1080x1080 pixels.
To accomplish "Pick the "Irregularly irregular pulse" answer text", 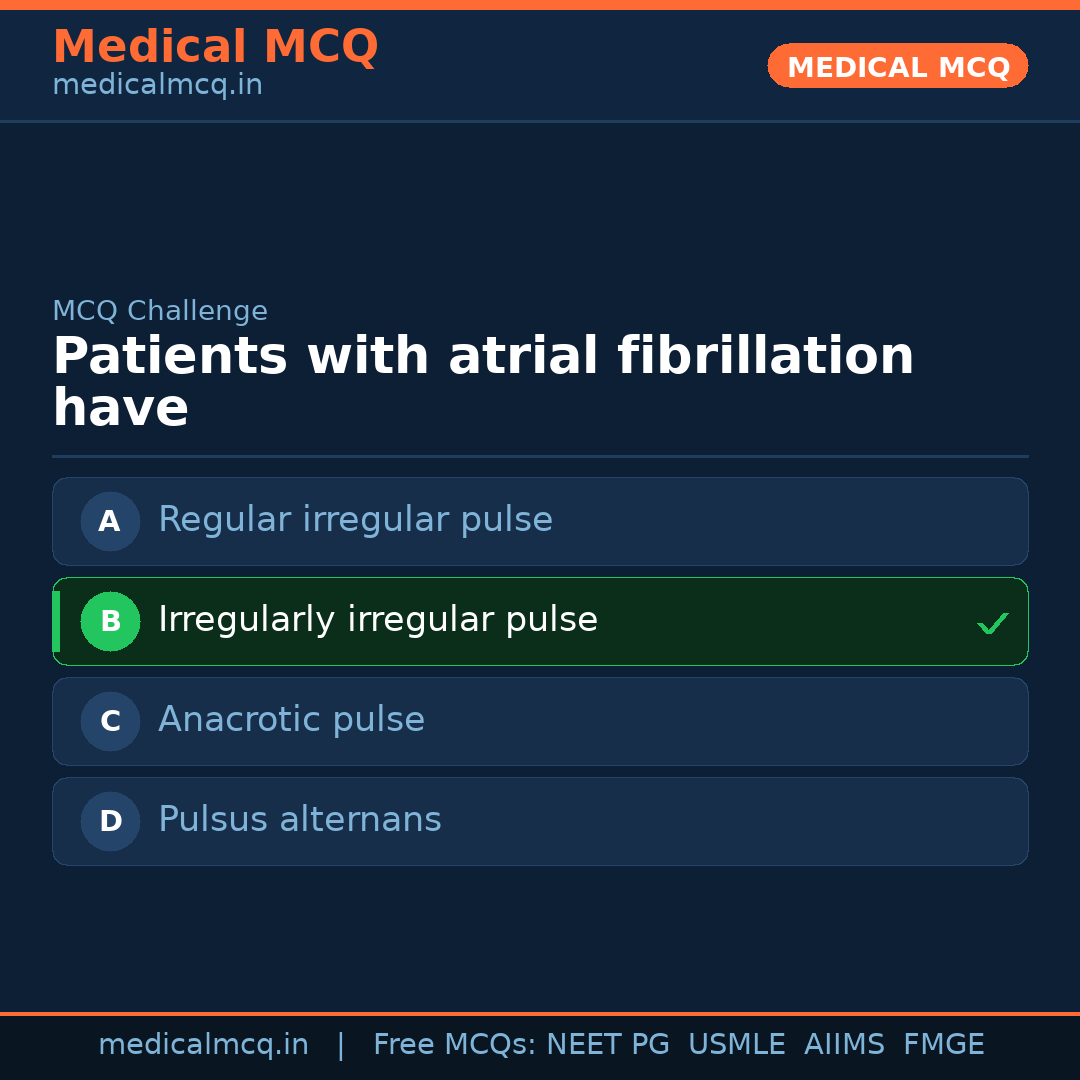I will 377,620.
